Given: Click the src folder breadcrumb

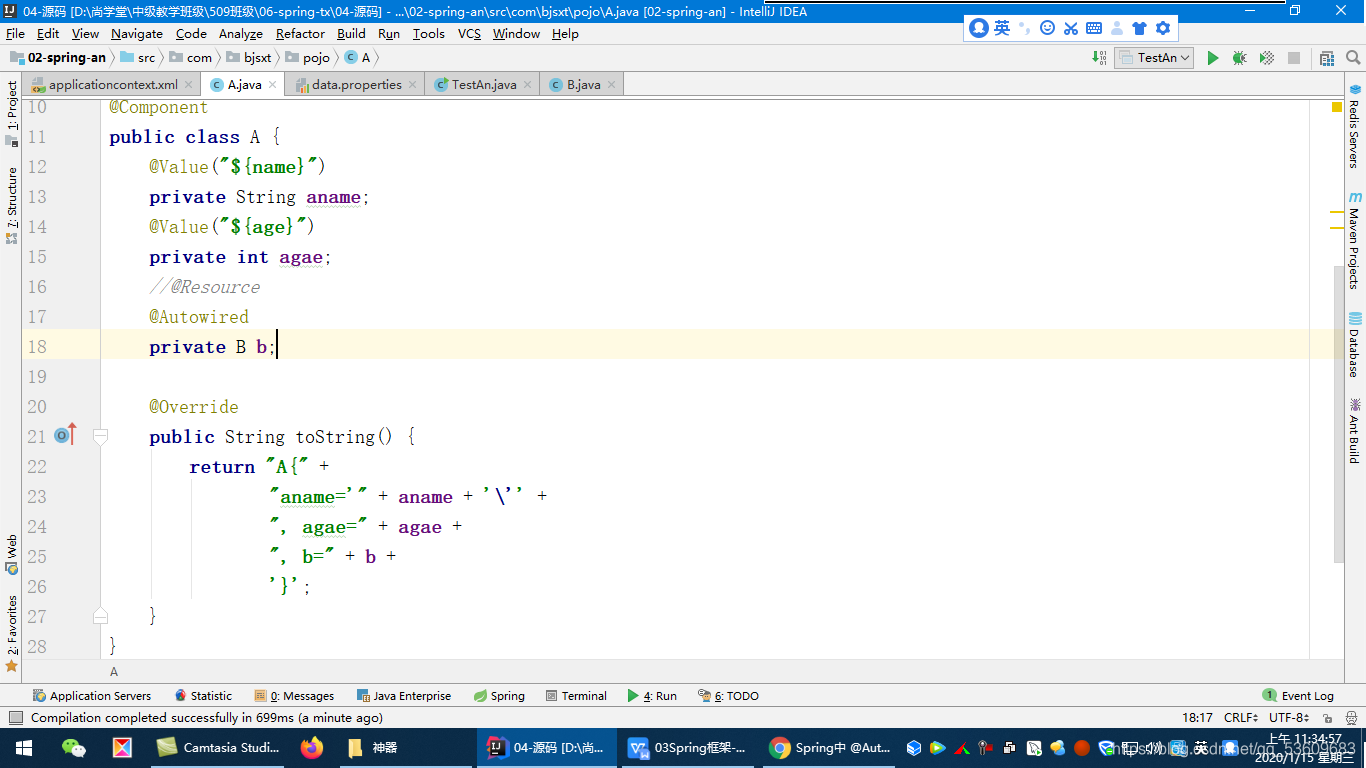Looking at the screenshot, I should [138, 58].
